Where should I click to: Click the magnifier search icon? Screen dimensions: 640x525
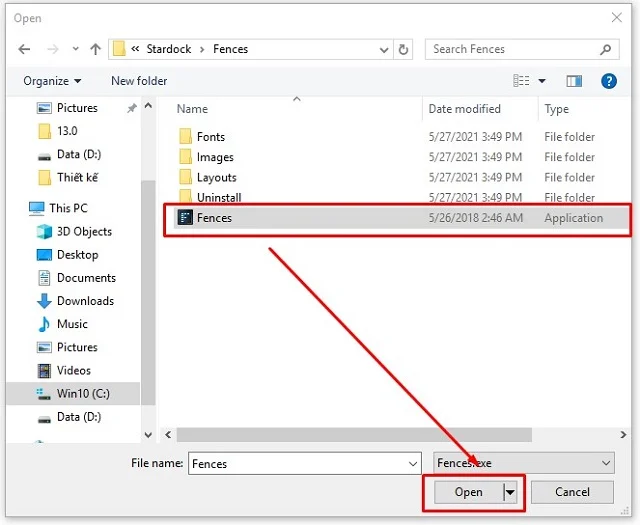606,49
